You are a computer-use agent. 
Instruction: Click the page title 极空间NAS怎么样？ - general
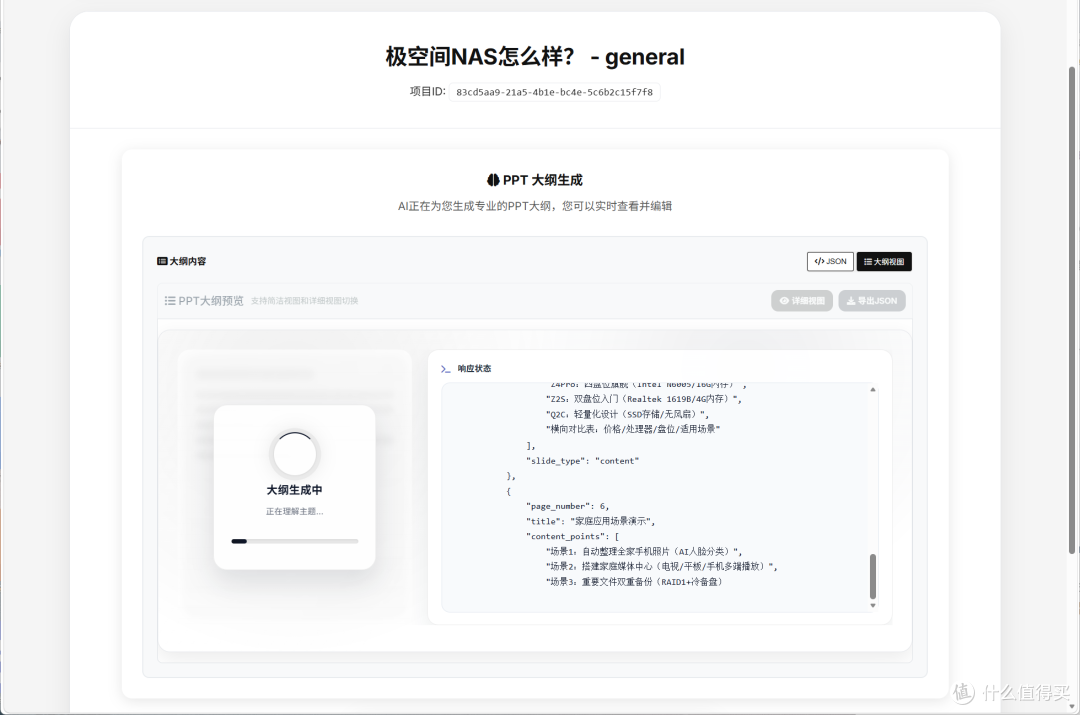click(x=535, y=56)
